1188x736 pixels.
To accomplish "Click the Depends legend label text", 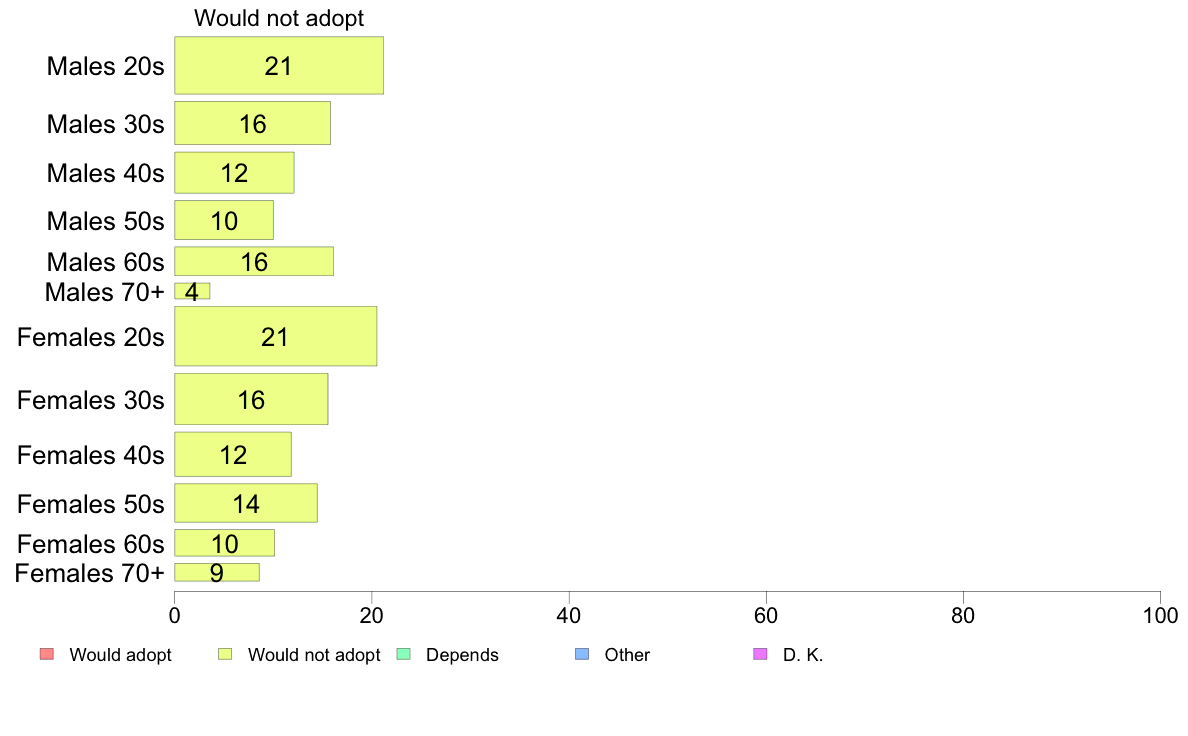I will (462, 655).
